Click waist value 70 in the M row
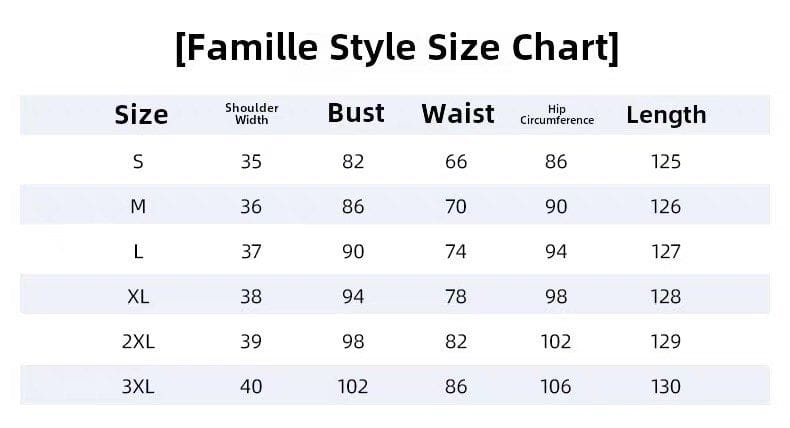 pyautogui.click(x=456, y=207)
